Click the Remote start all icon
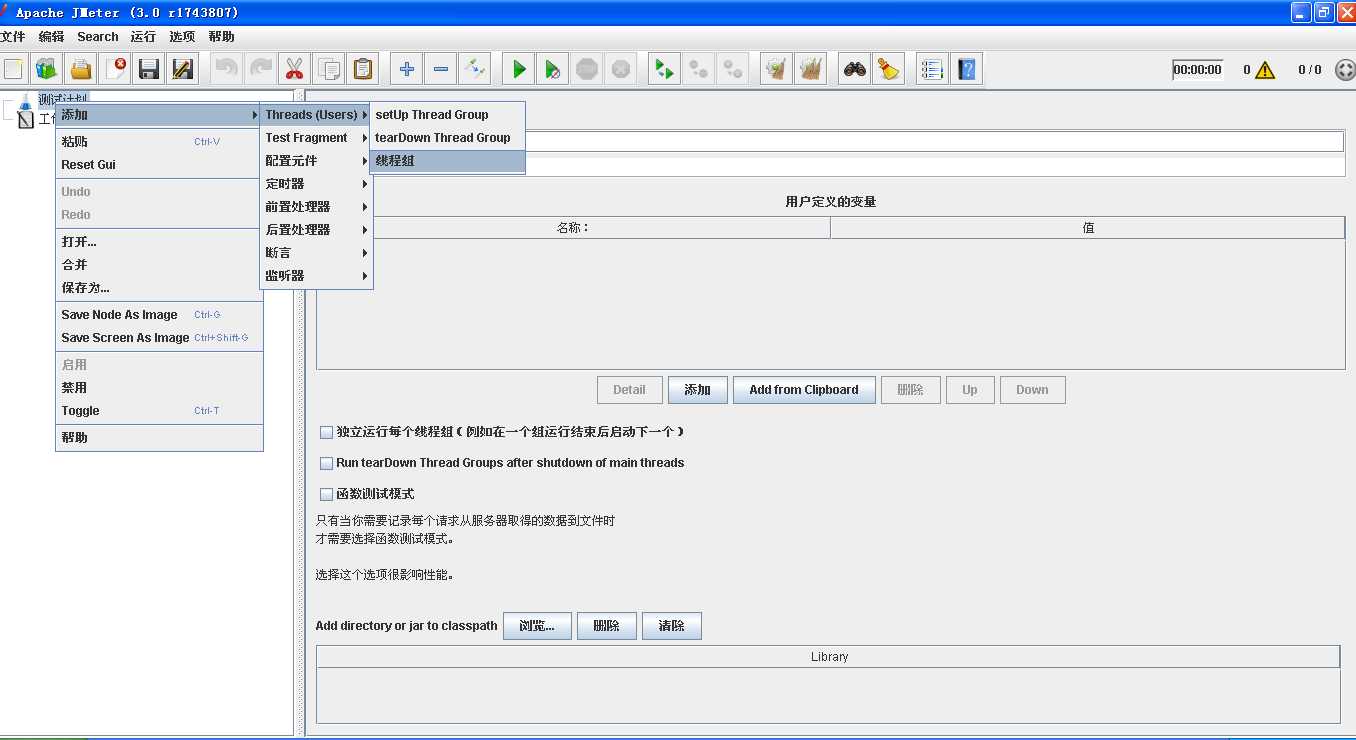The height and width of the screenshot is (740, 1356). tap(663, 69)
